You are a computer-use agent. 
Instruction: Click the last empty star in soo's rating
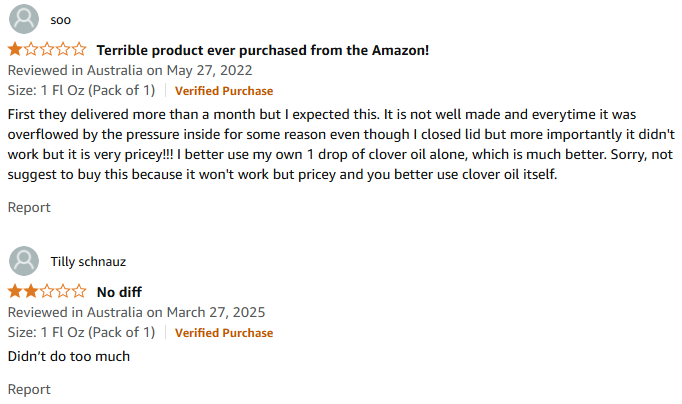pyautogui.click(x=79, y=49)
